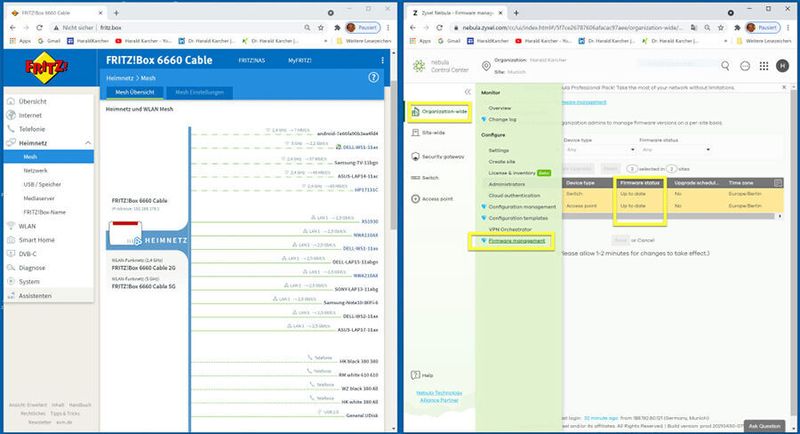This screenshot has height=434, width=800.
Task: Click the Firmware status column header
Action: click(640, 183)
